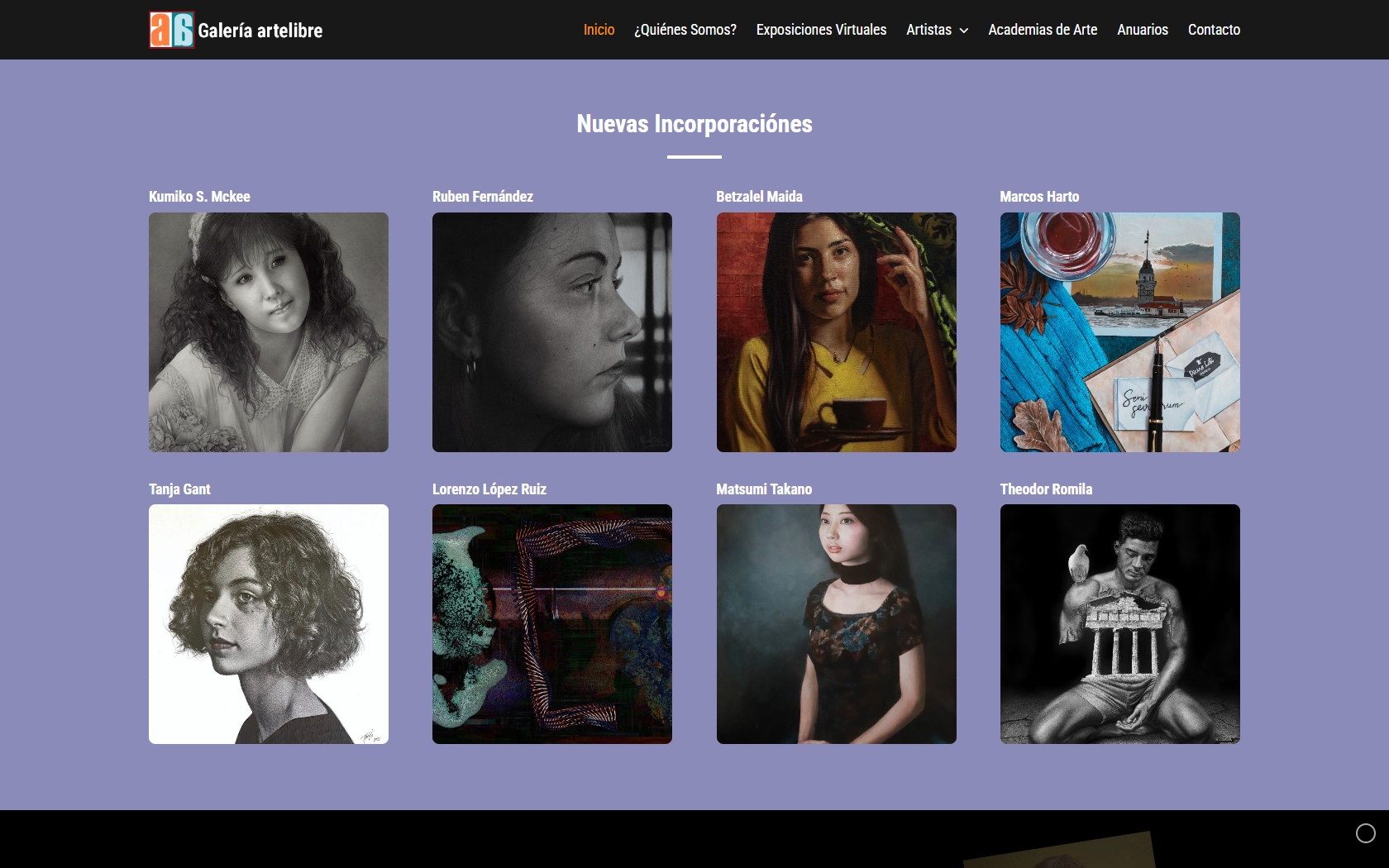Open the Inicio menu item
The width and height of the screenshot is (1389, 868).
click(x=599, y=30)
